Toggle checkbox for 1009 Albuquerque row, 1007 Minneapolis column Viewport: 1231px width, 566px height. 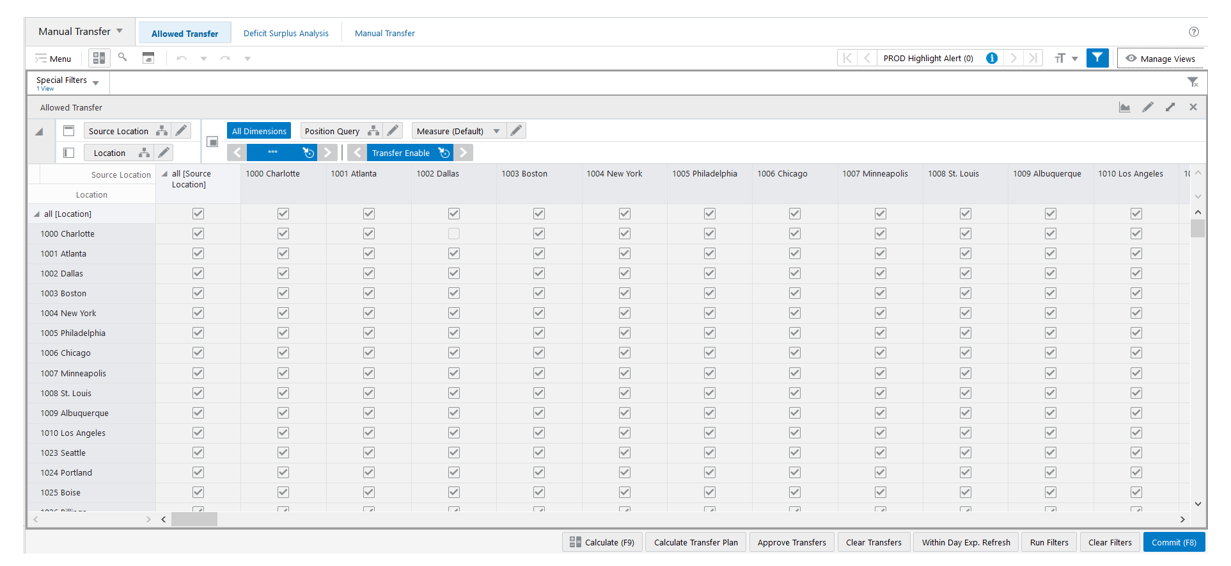click(x=881, y=413)
